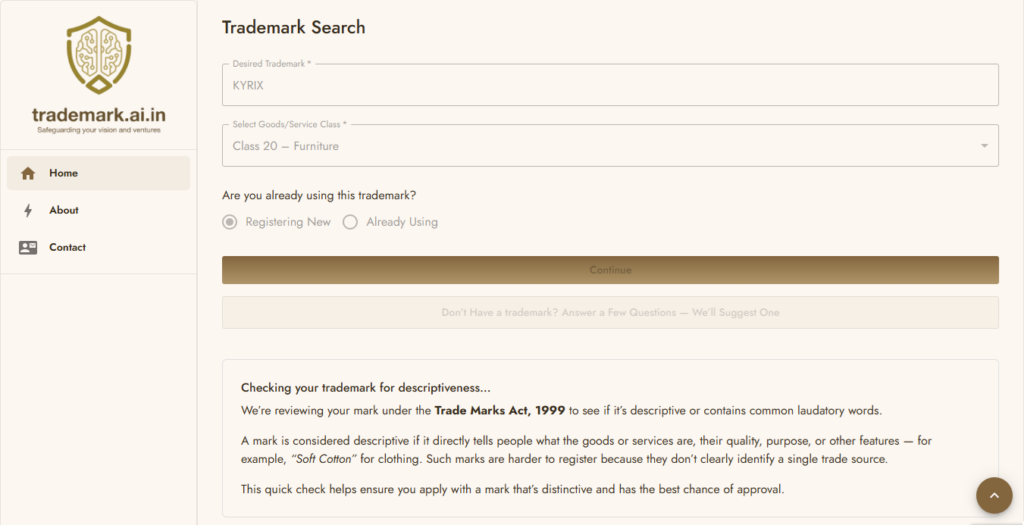Screen dimensions: 1024x525
Task: Click the trademark.ai.in shield brain logo
Action: [x=99, y=56]
